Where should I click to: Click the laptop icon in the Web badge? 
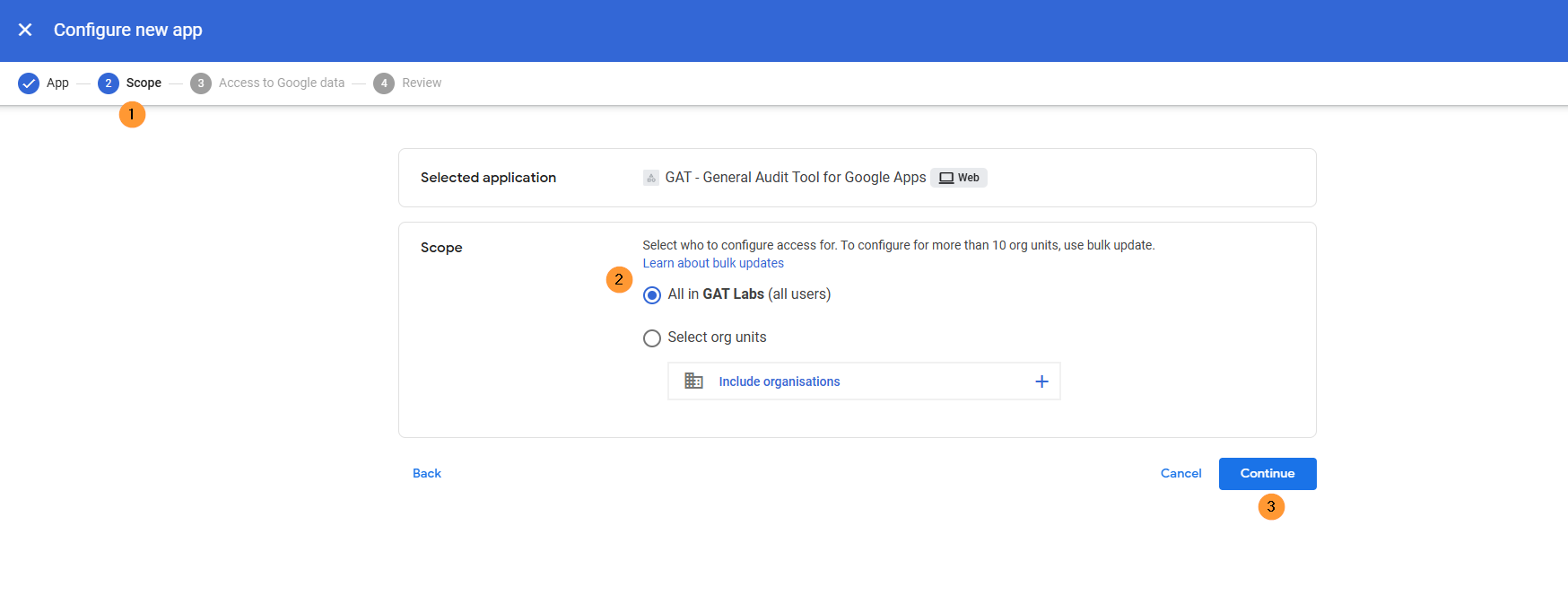945,178
